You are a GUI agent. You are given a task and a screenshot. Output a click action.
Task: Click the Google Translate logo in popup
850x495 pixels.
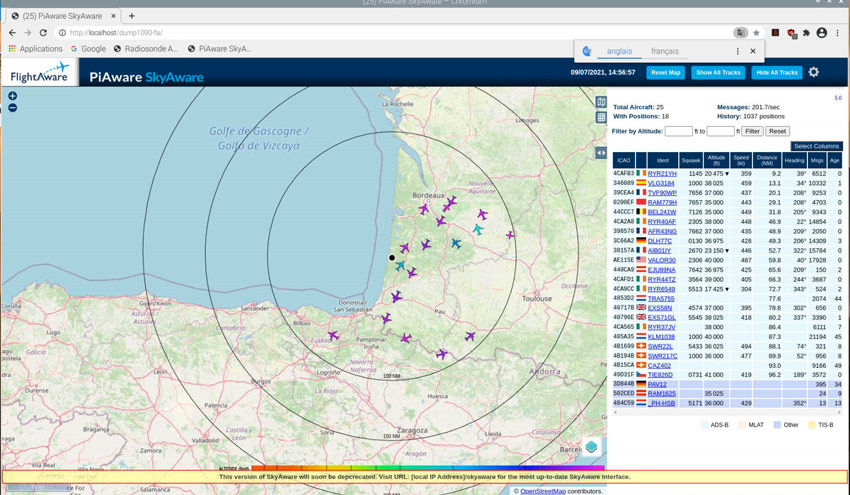tap(587, 51)
